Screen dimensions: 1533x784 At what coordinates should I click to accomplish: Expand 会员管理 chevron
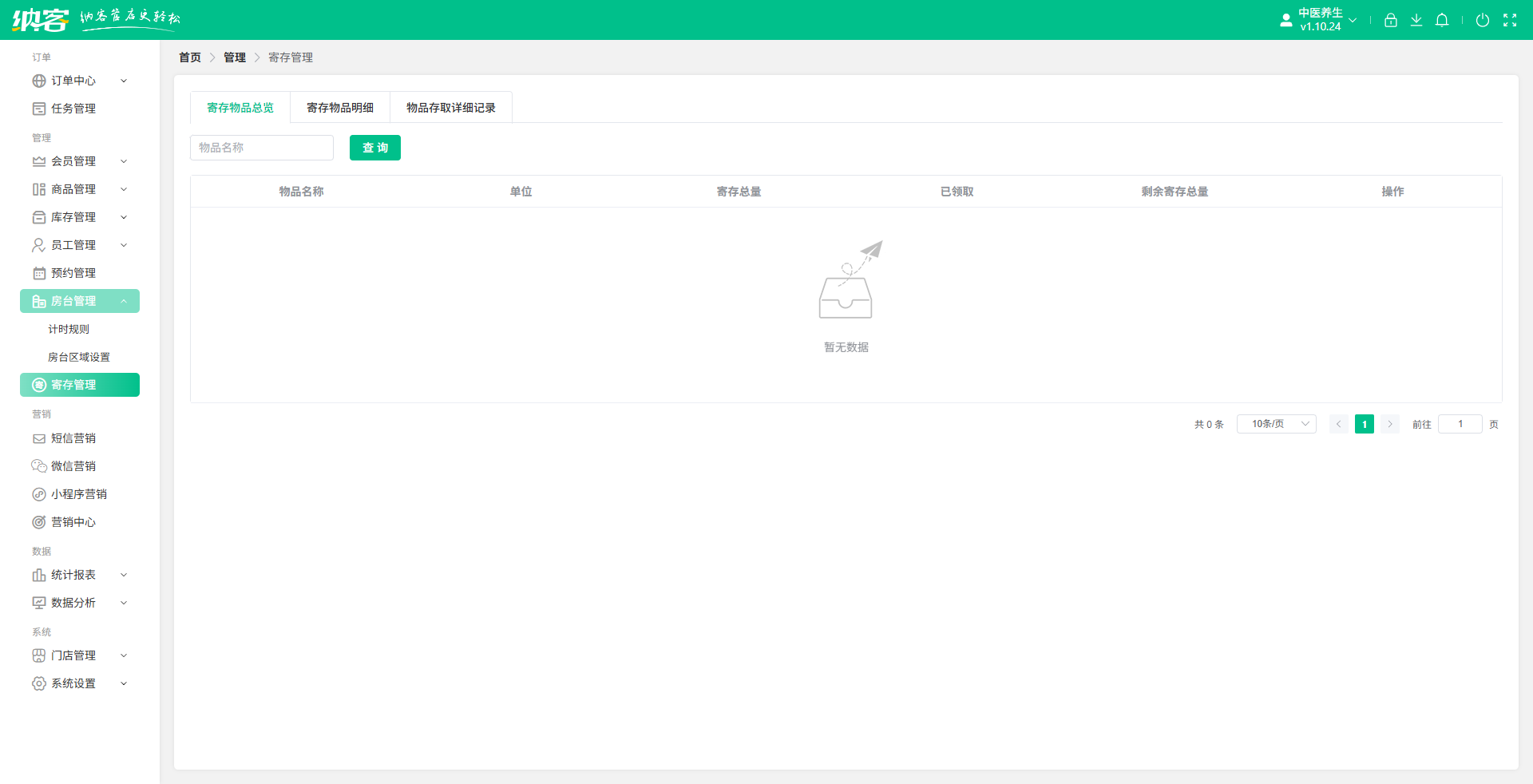point(124,161)
